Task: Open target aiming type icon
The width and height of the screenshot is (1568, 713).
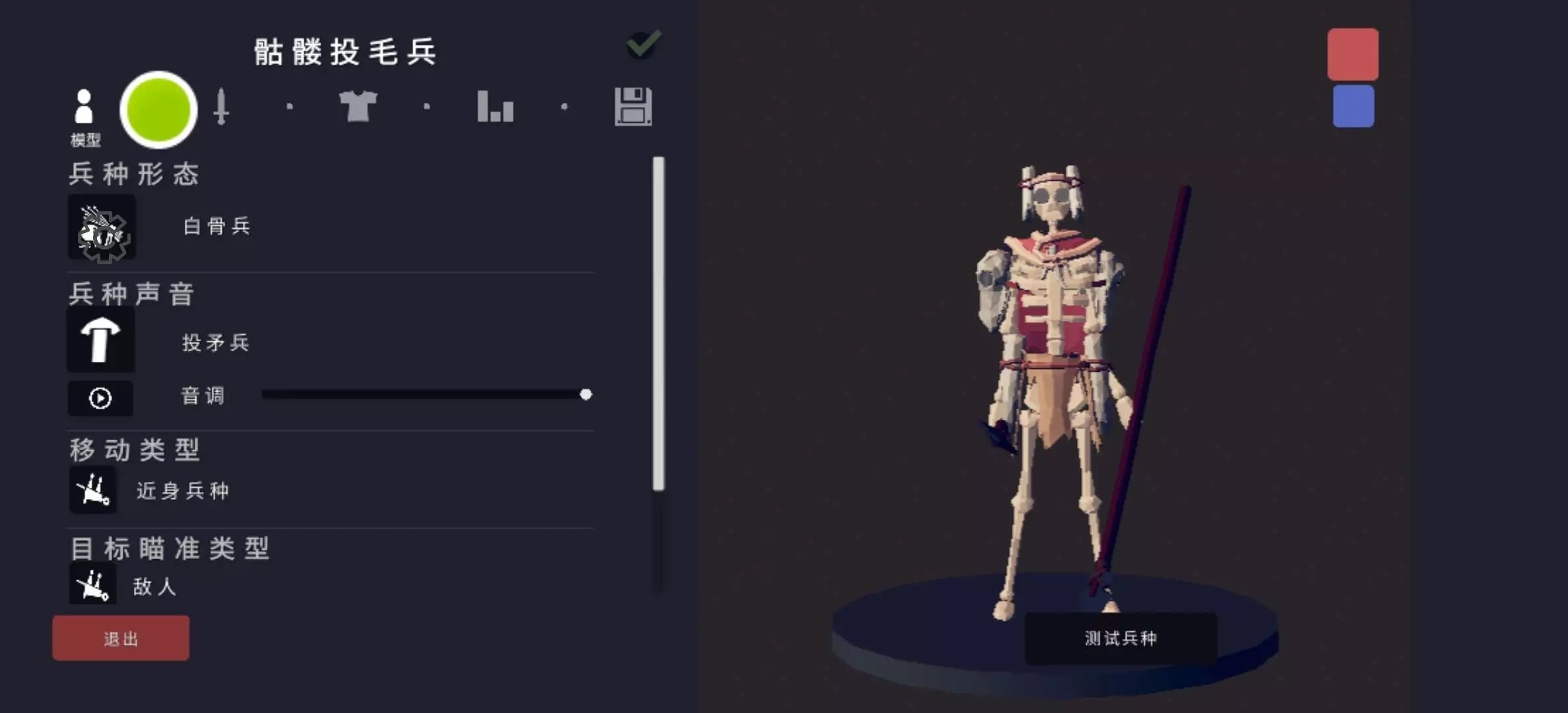Action: pos(93,584)
